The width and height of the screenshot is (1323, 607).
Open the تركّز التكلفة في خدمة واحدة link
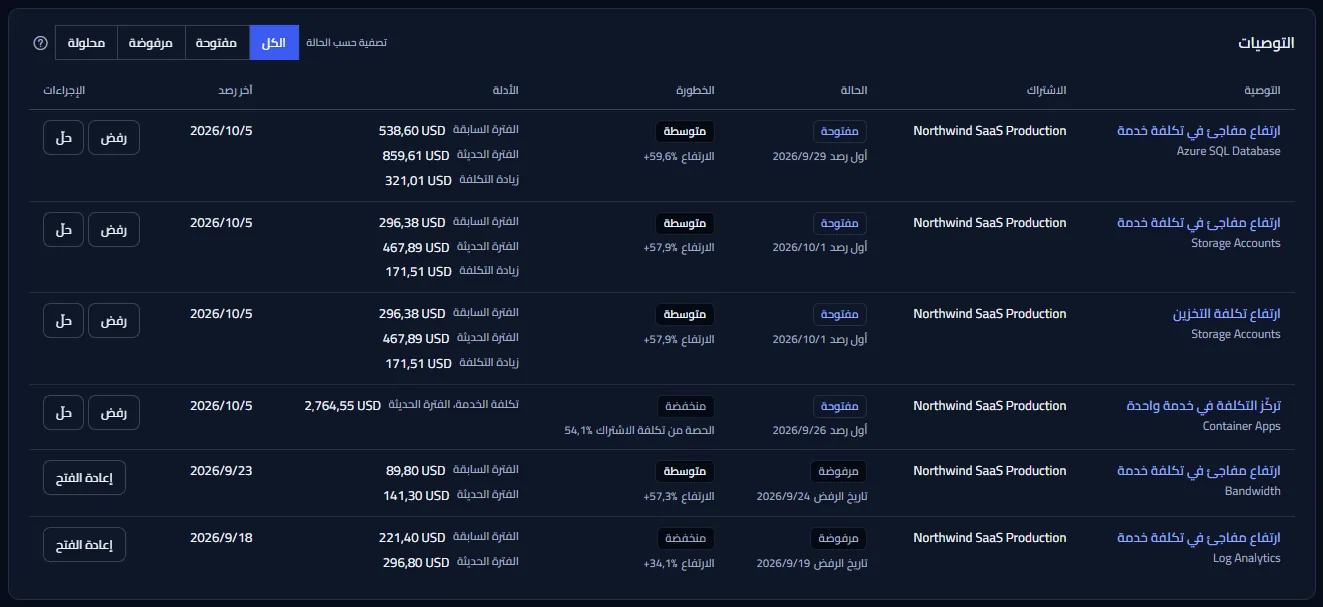[1203, 405]
